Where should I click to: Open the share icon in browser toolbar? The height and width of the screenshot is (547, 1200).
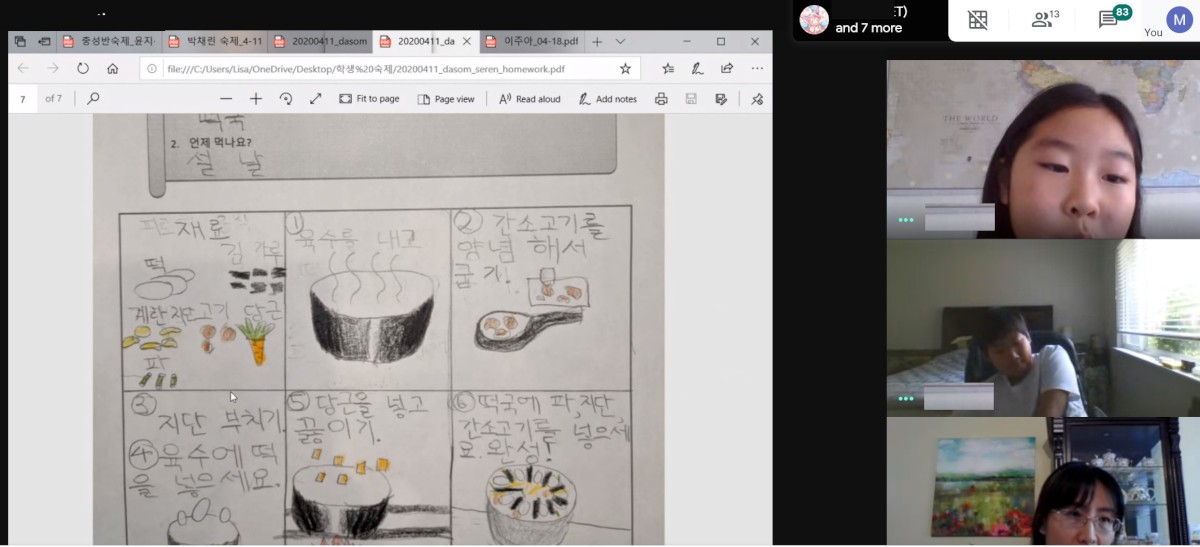[x=727, y=69]
